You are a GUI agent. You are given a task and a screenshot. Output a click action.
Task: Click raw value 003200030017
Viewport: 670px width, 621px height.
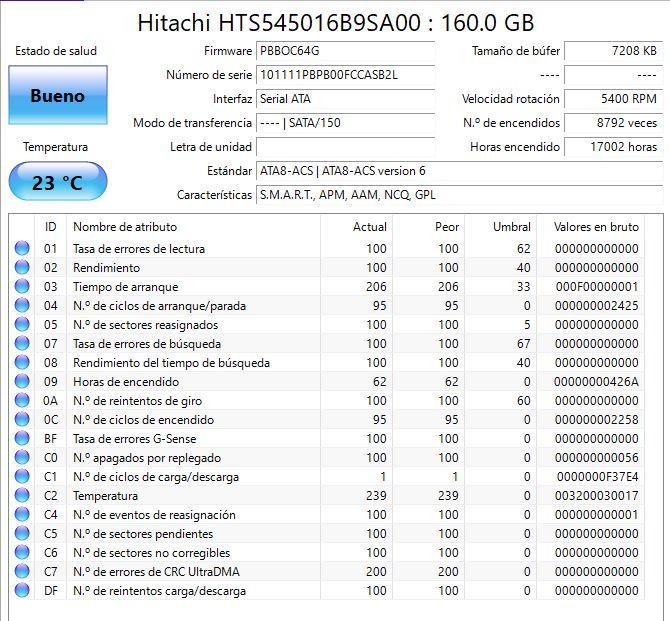(597, 496)
